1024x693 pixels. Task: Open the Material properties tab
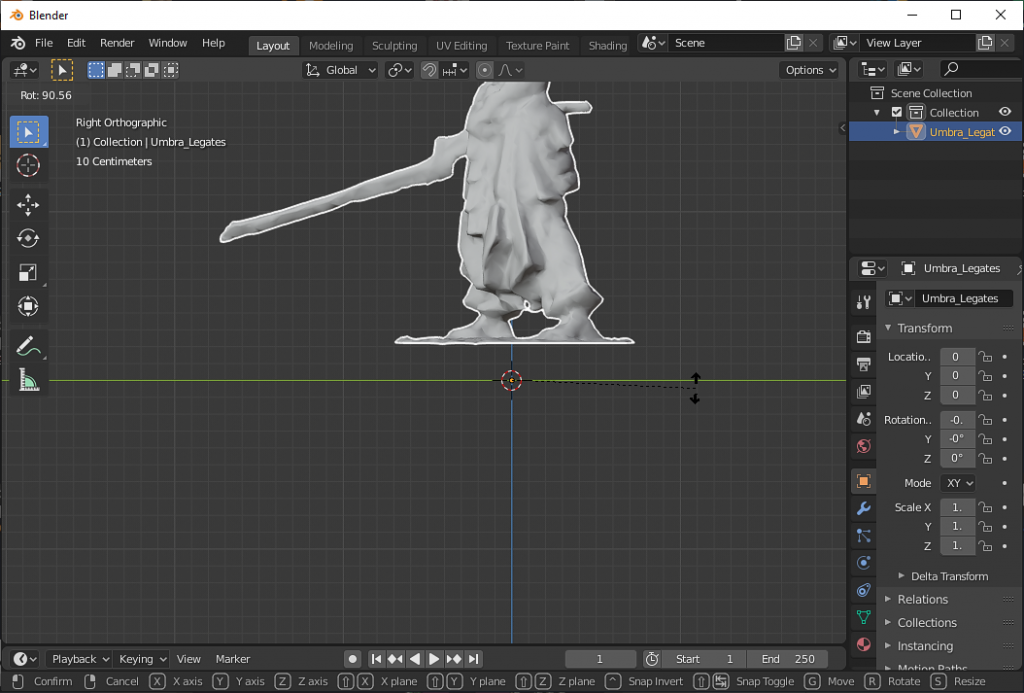[x=863, y=646]
